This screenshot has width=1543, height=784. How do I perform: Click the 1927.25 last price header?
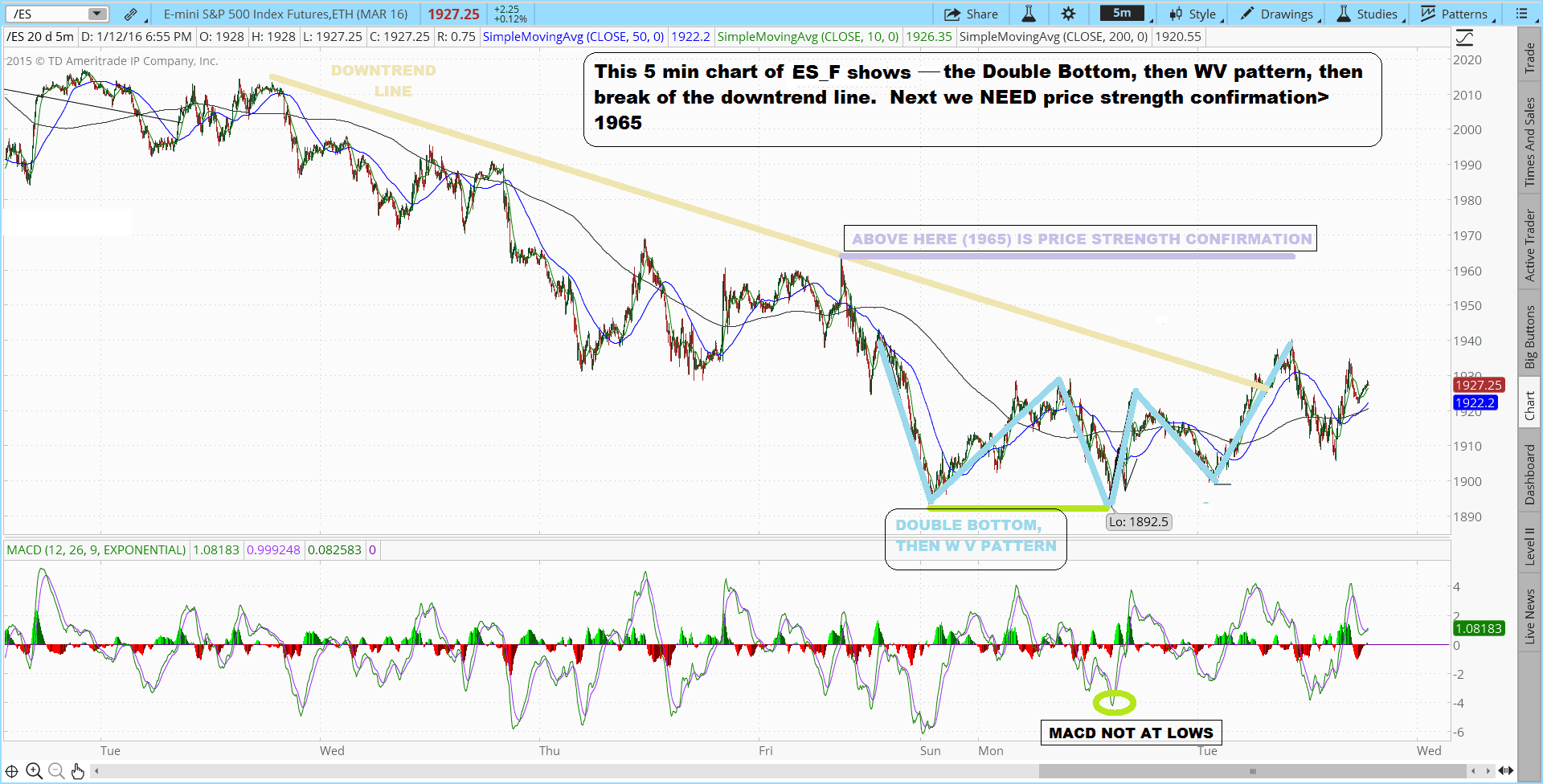click(453, 14)
